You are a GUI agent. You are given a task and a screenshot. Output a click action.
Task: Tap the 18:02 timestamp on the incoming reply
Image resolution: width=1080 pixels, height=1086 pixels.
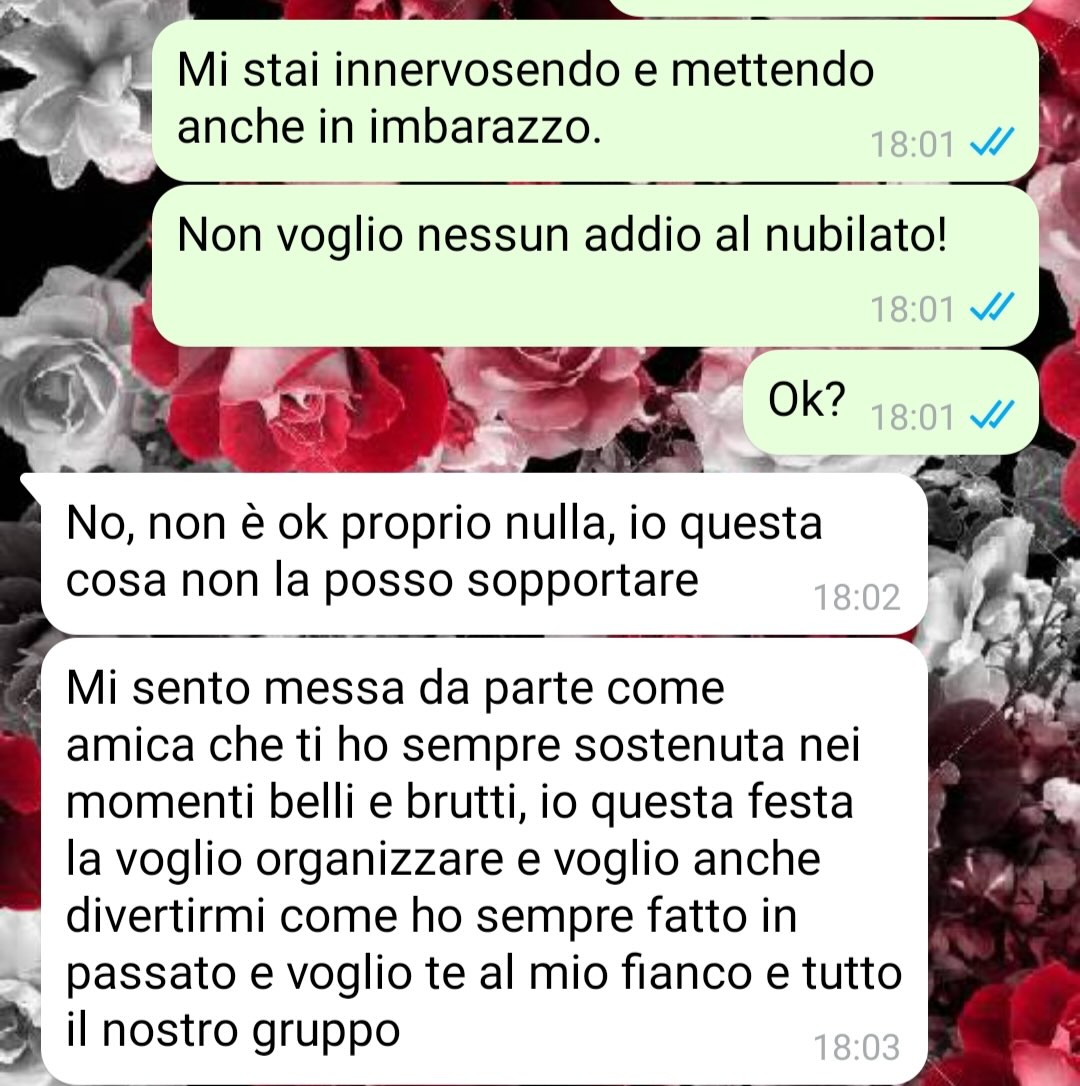(856, 597)
